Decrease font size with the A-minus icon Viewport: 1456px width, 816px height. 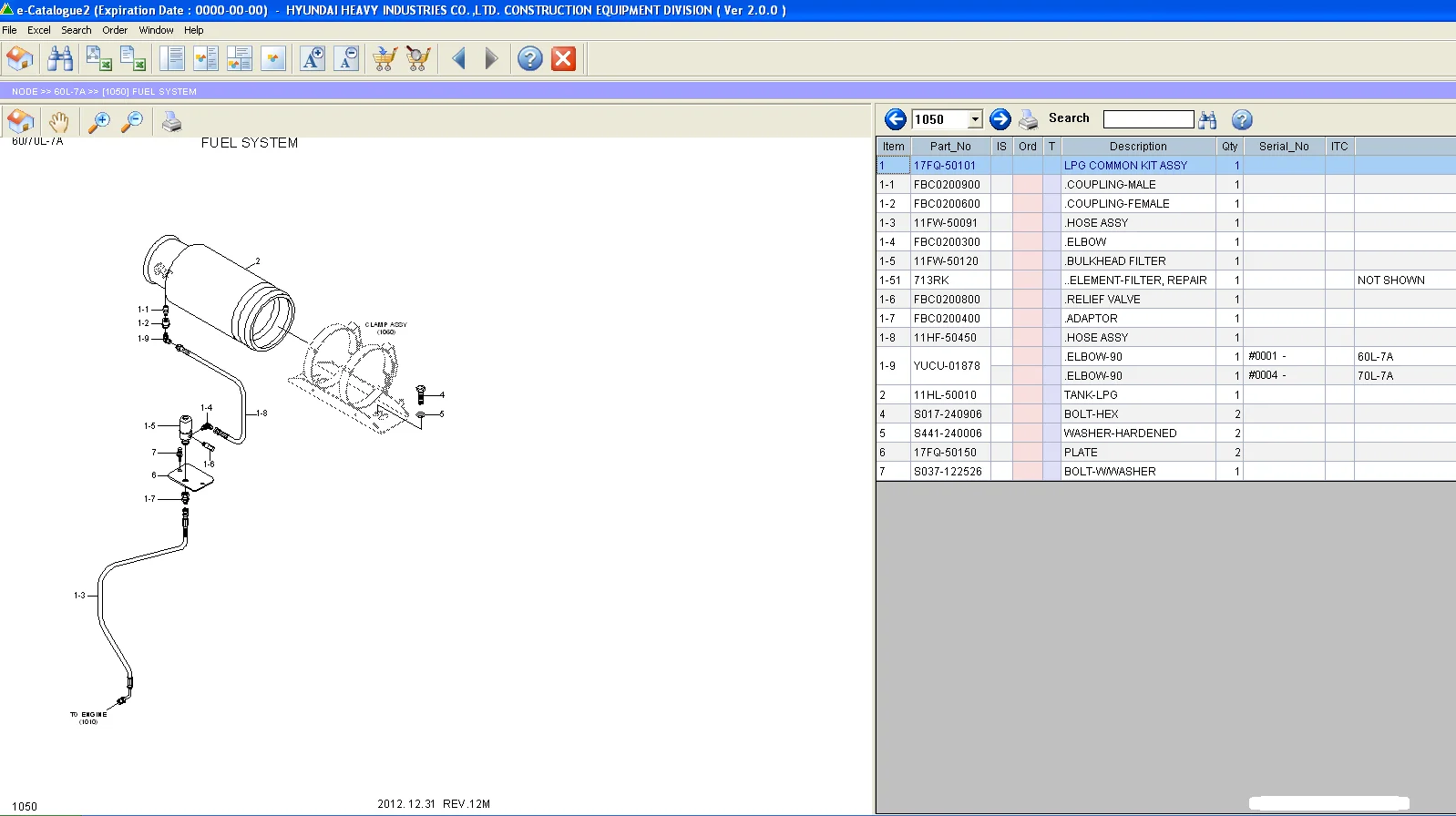pos(347,59)
